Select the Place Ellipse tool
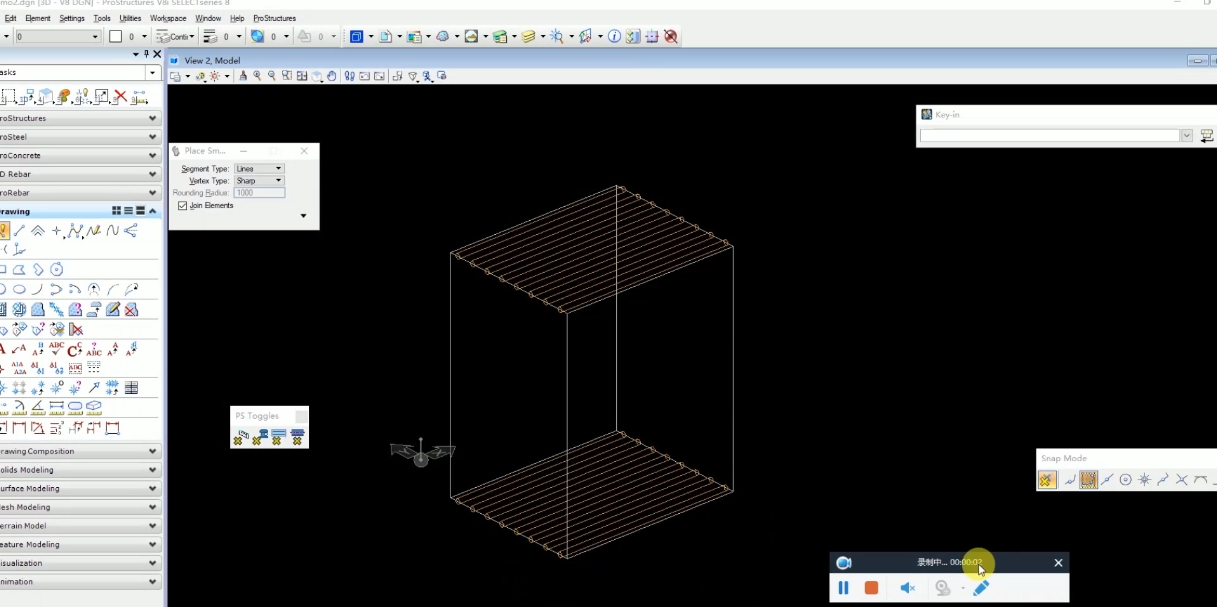Screen dimensions: 1217x607 click(19, 289)
